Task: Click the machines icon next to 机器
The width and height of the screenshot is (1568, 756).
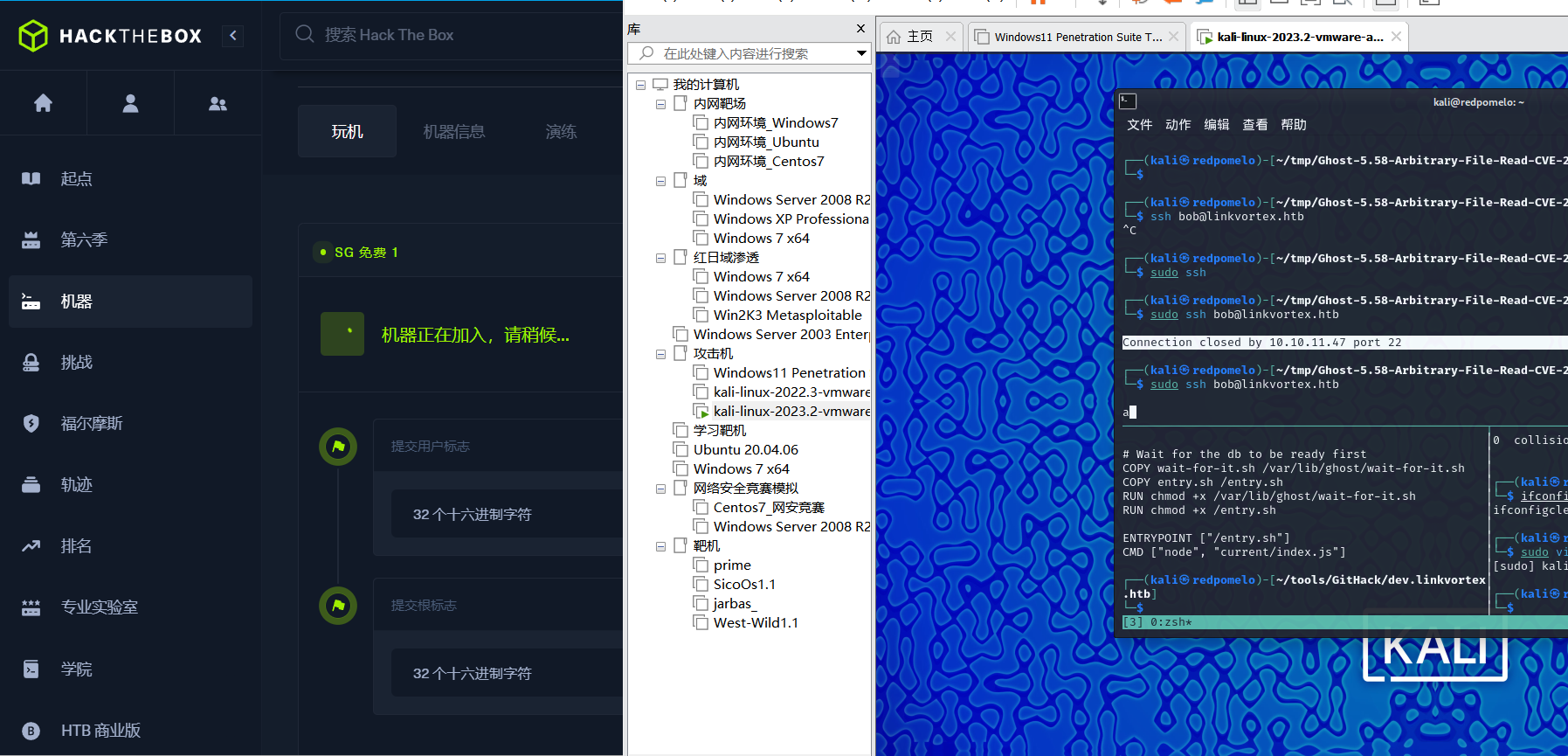Action: click(31, 302)
